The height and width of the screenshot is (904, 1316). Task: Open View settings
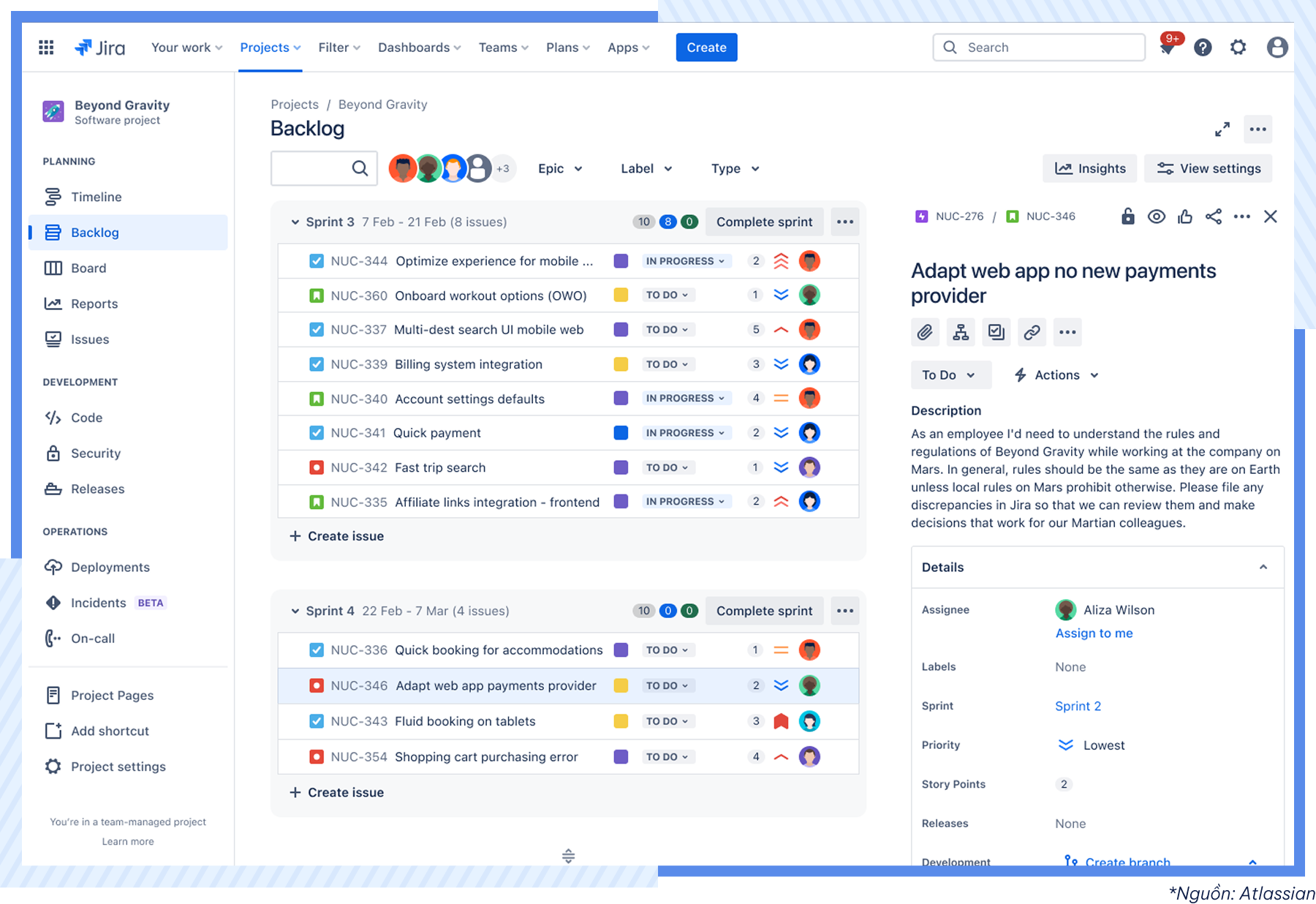point(1209,168)
